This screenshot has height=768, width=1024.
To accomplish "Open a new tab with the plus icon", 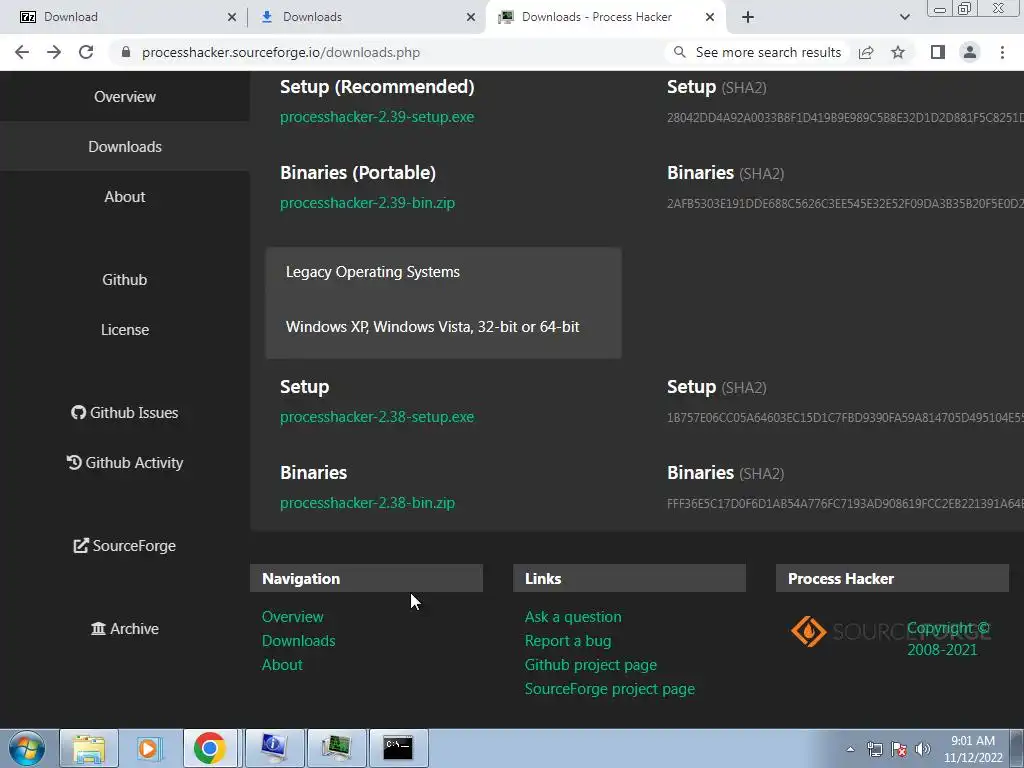I will point(748,17).
